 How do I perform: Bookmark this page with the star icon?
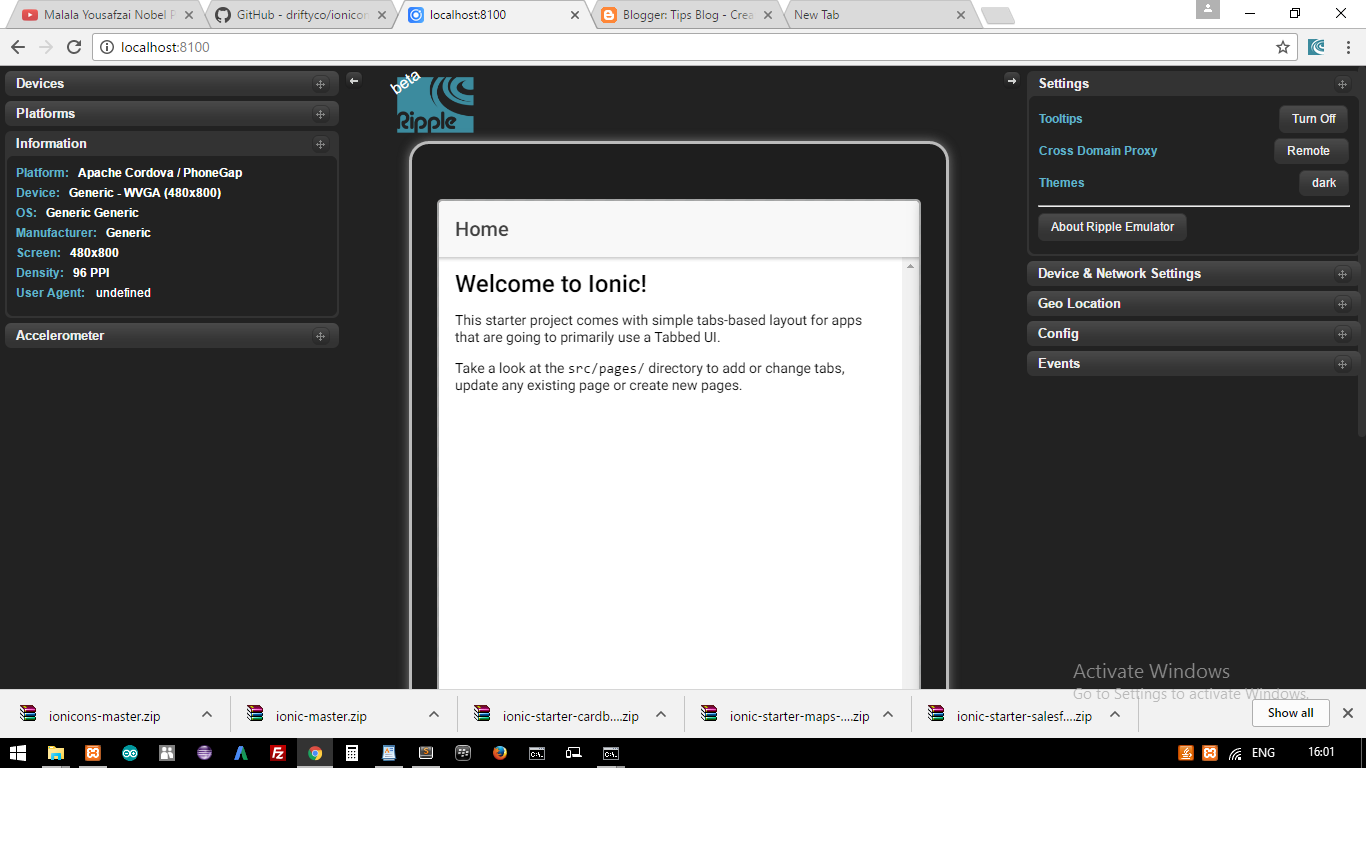point(1283,47)
